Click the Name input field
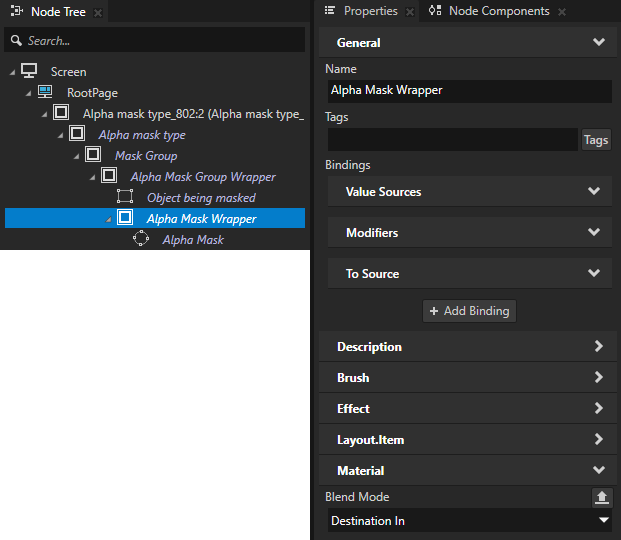This screenshot has height=540, width=621. tap(468, 90)
